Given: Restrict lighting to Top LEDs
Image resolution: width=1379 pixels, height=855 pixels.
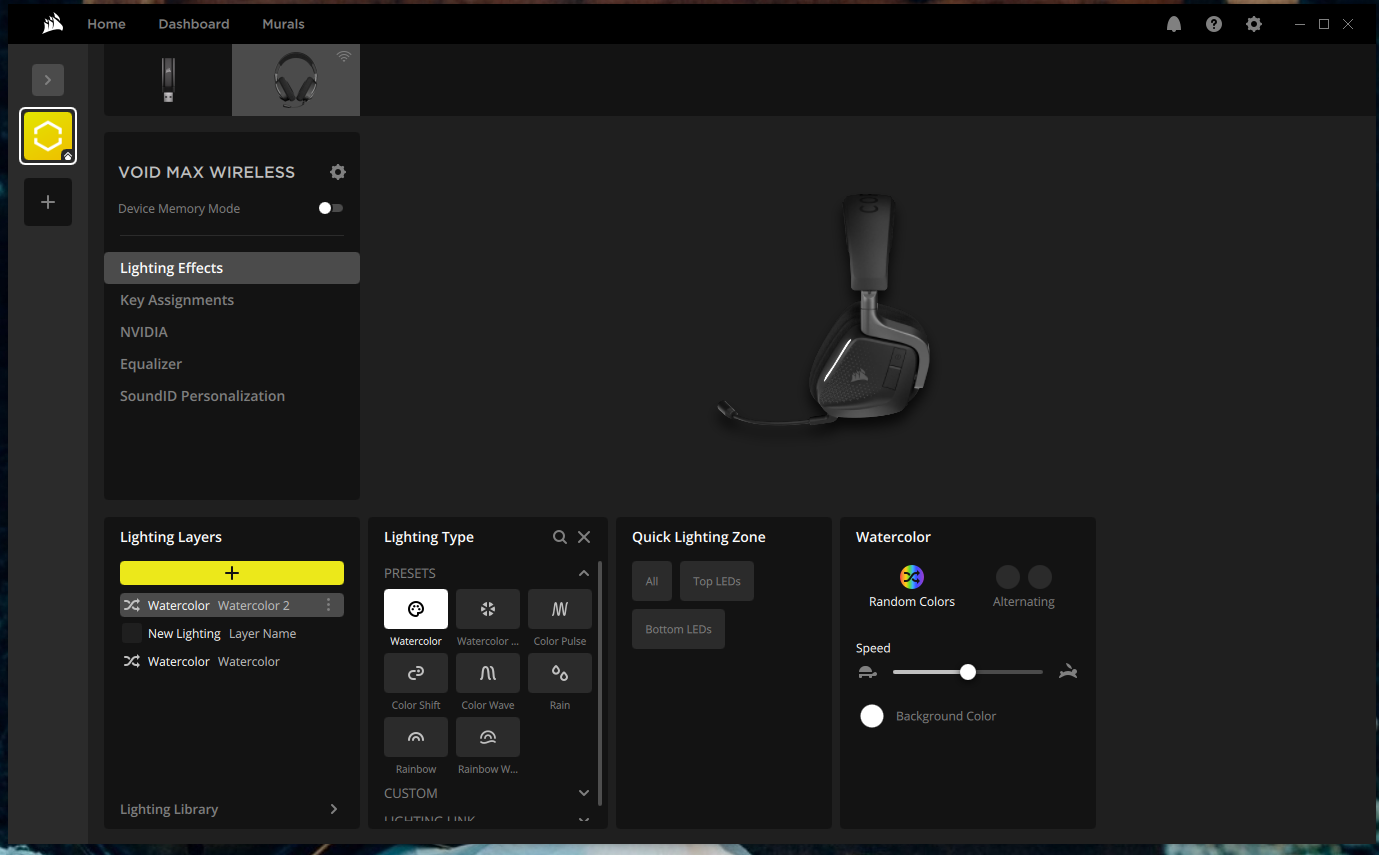Looking at the screenshot, I should tap(716, 581).
